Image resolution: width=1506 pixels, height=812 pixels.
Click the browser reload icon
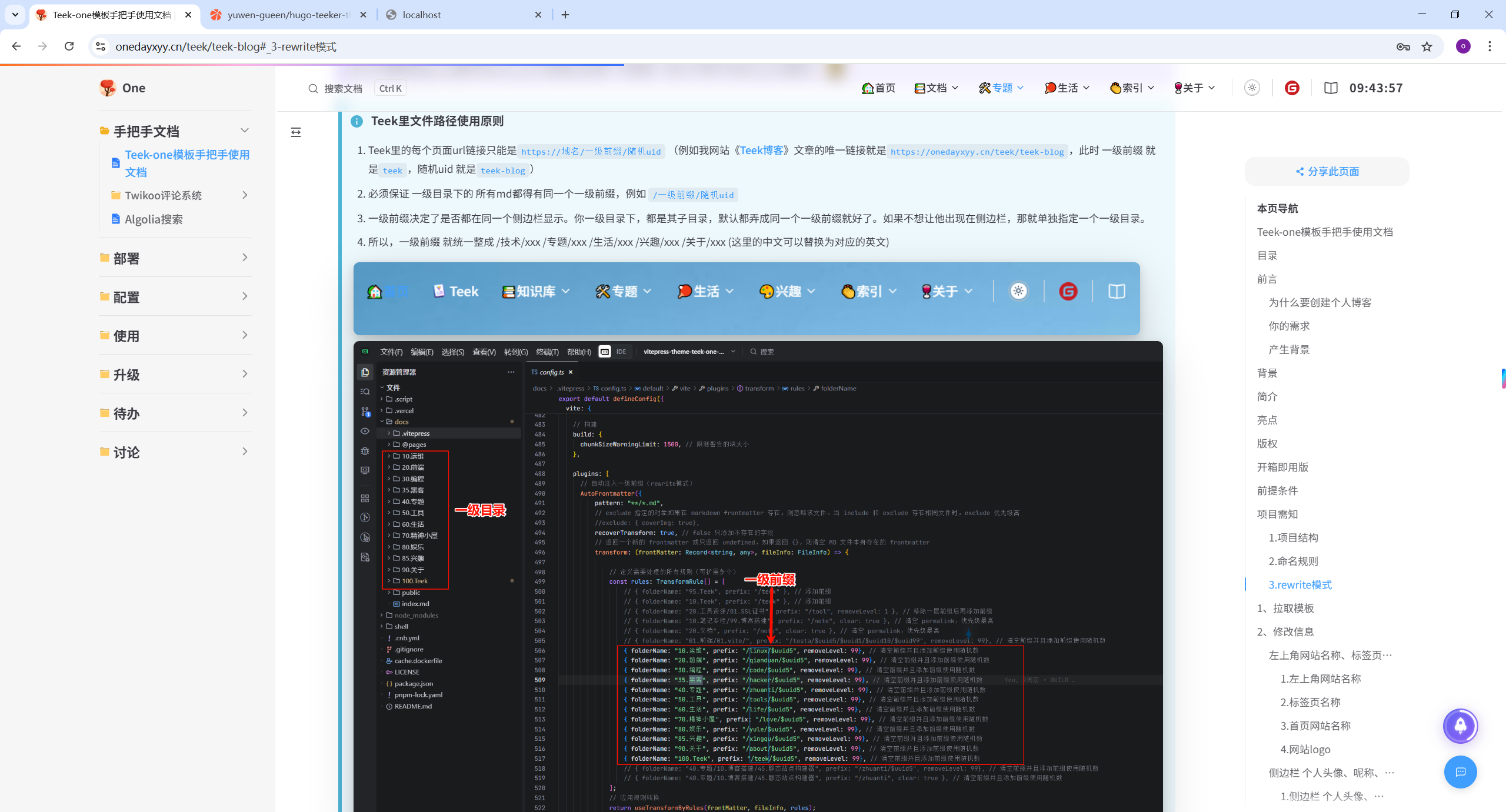point(69,46)
